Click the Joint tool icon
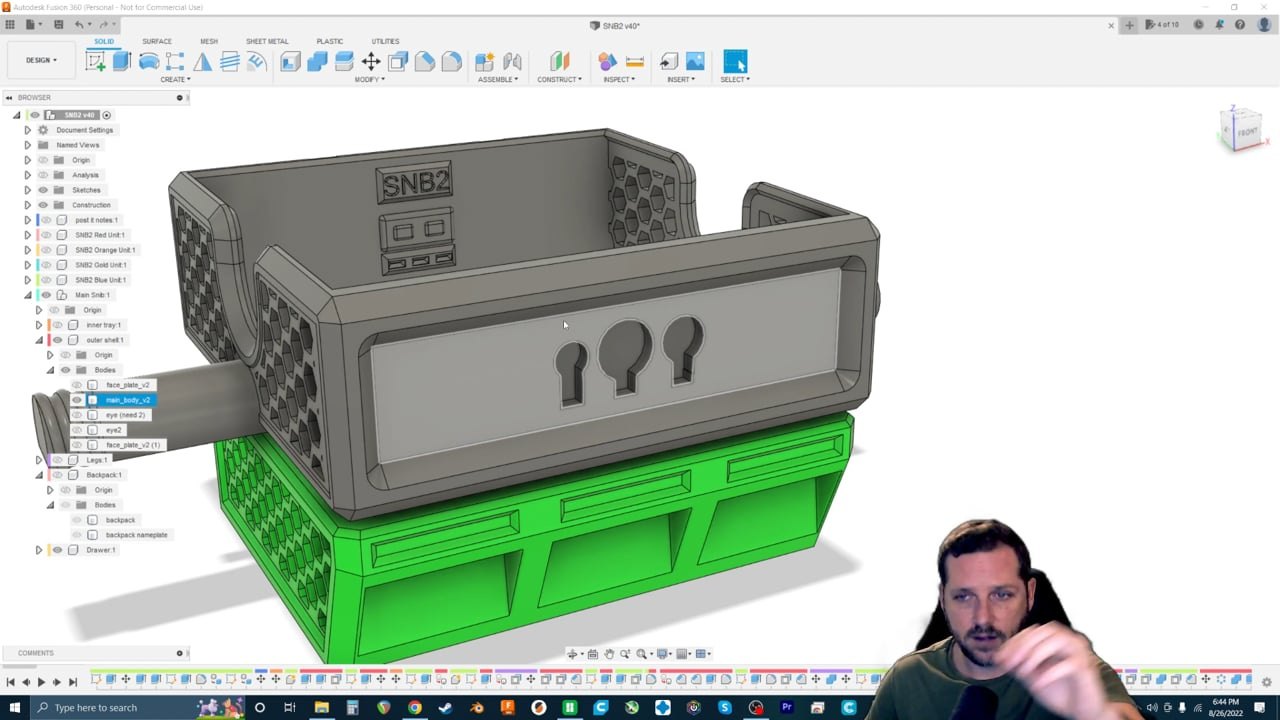Viewport: 1280px width, 720px height. (x=512, y=61)
